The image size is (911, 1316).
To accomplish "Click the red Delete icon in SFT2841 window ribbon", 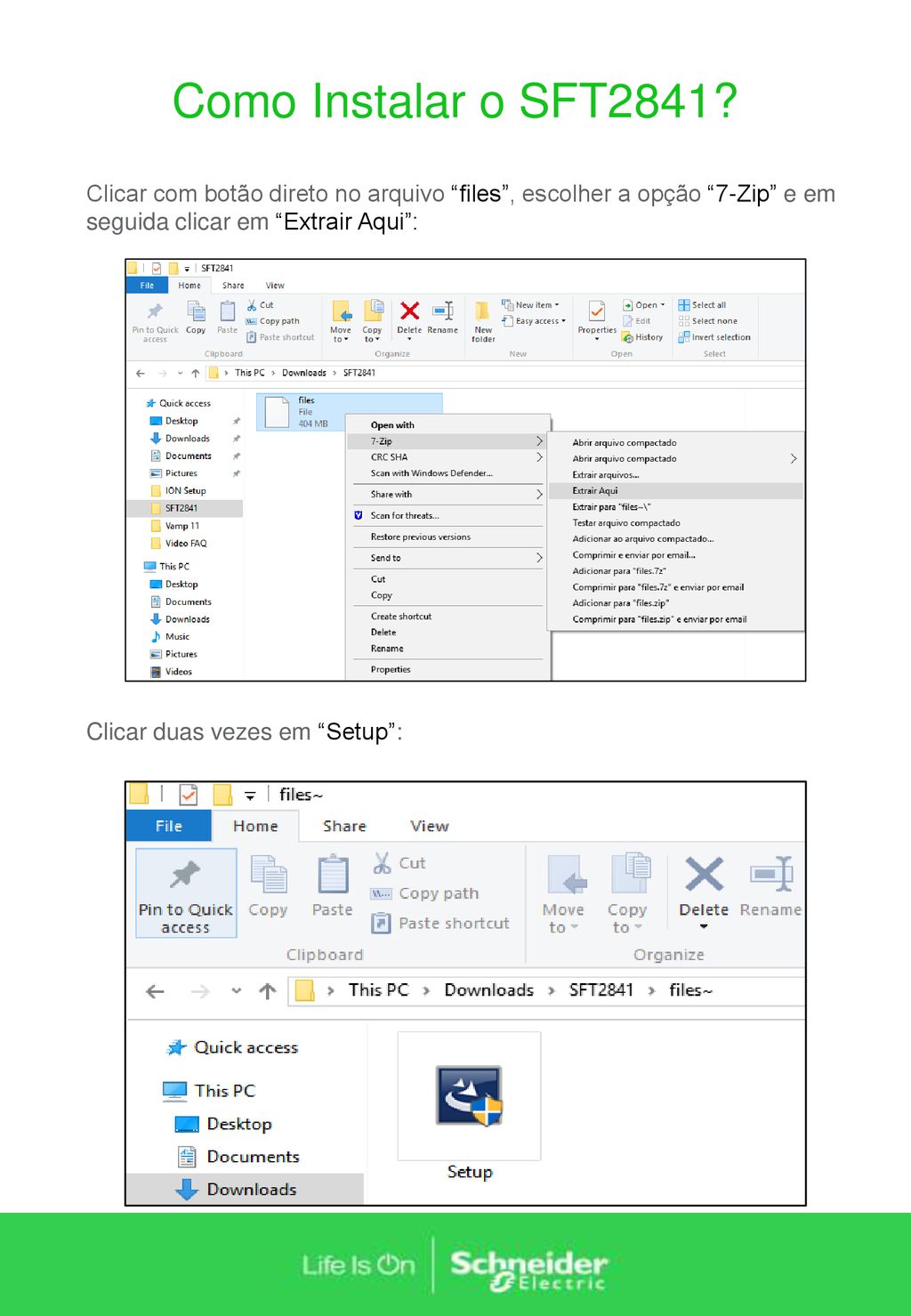I will pos(409,311).
